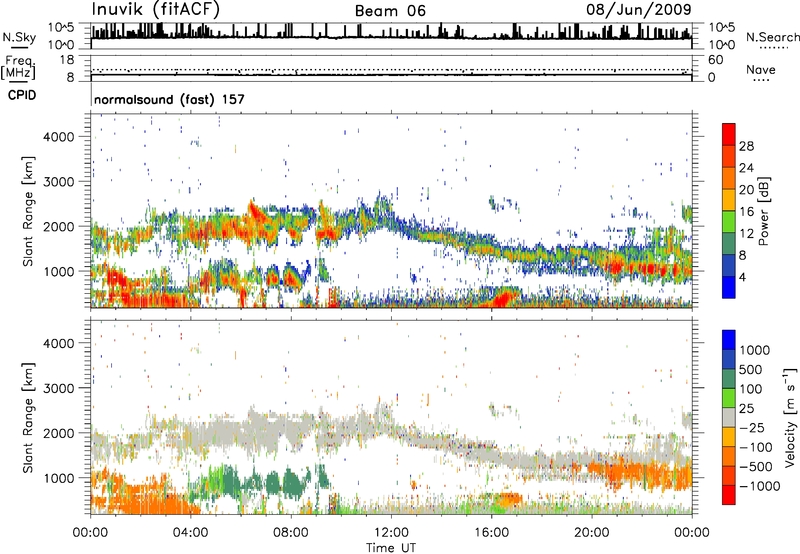800x554 pixels.
Task: Click the 24 label on Power colorbar
Action: click(x=746, y=168)
